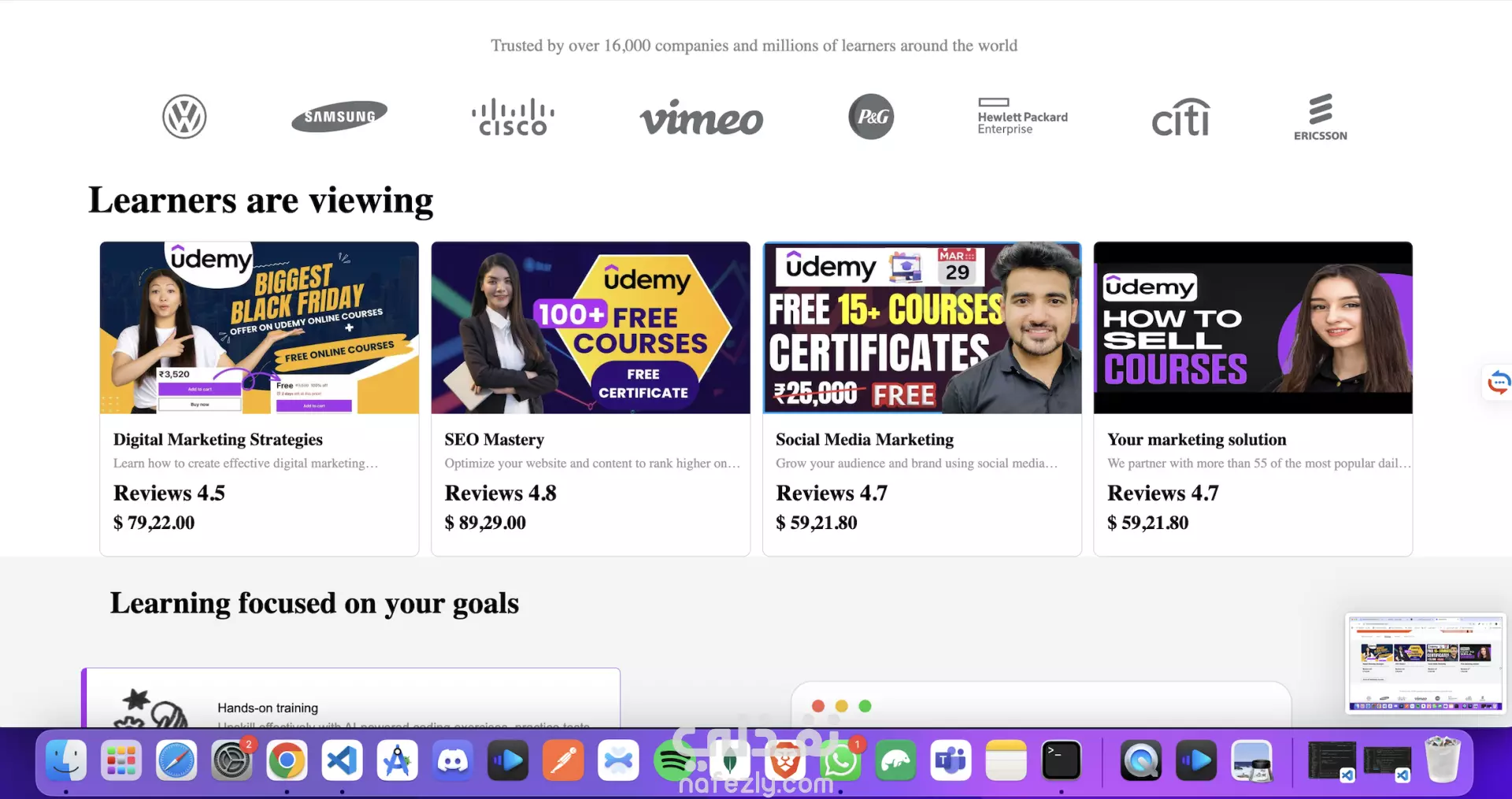
Task: Open Preview app in the dock
Action: (x=1252, y=761)
